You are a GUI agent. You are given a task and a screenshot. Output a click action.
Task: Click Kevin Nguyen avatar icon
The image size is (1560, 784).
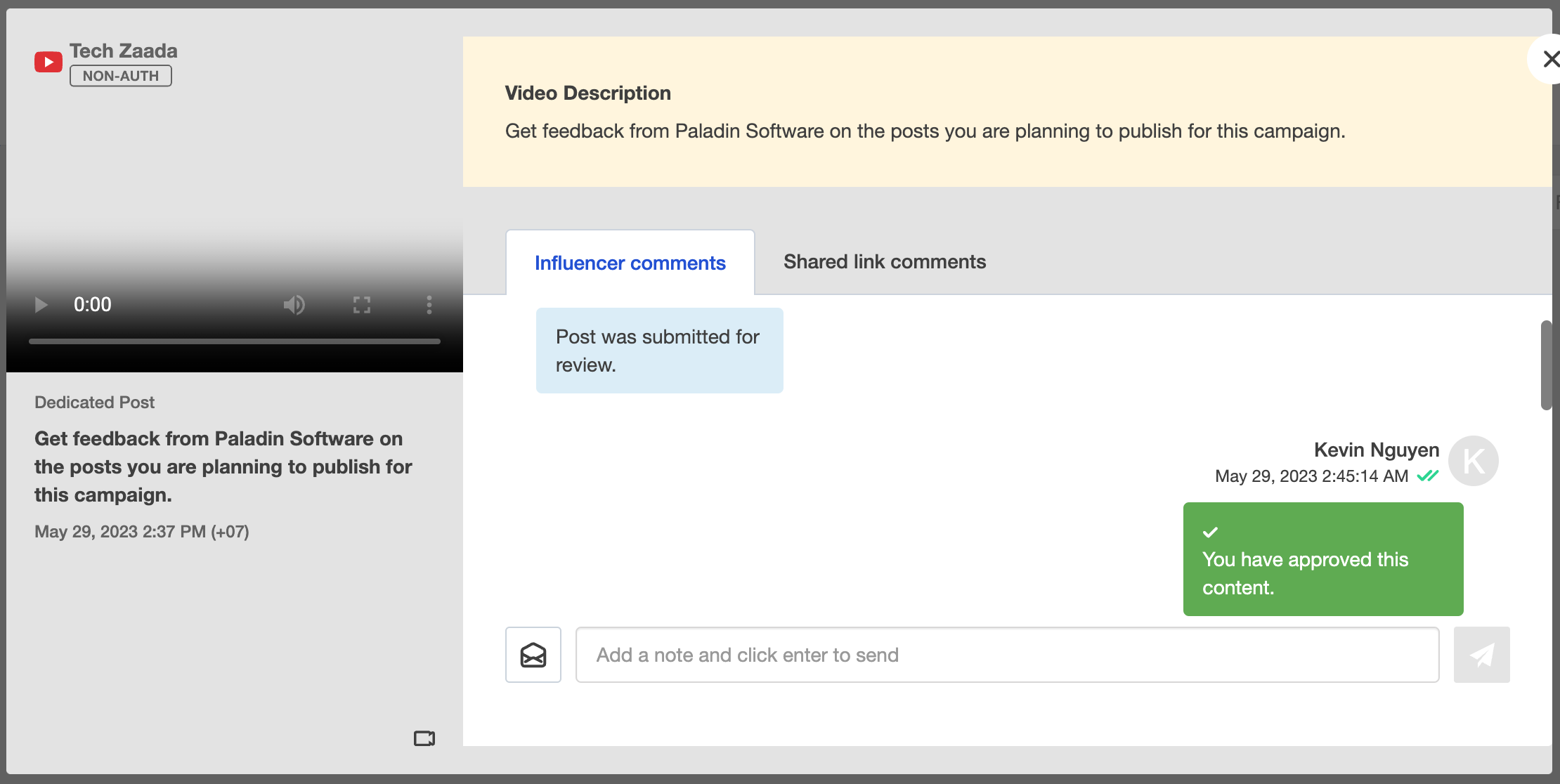click(x=1475, y=462)
